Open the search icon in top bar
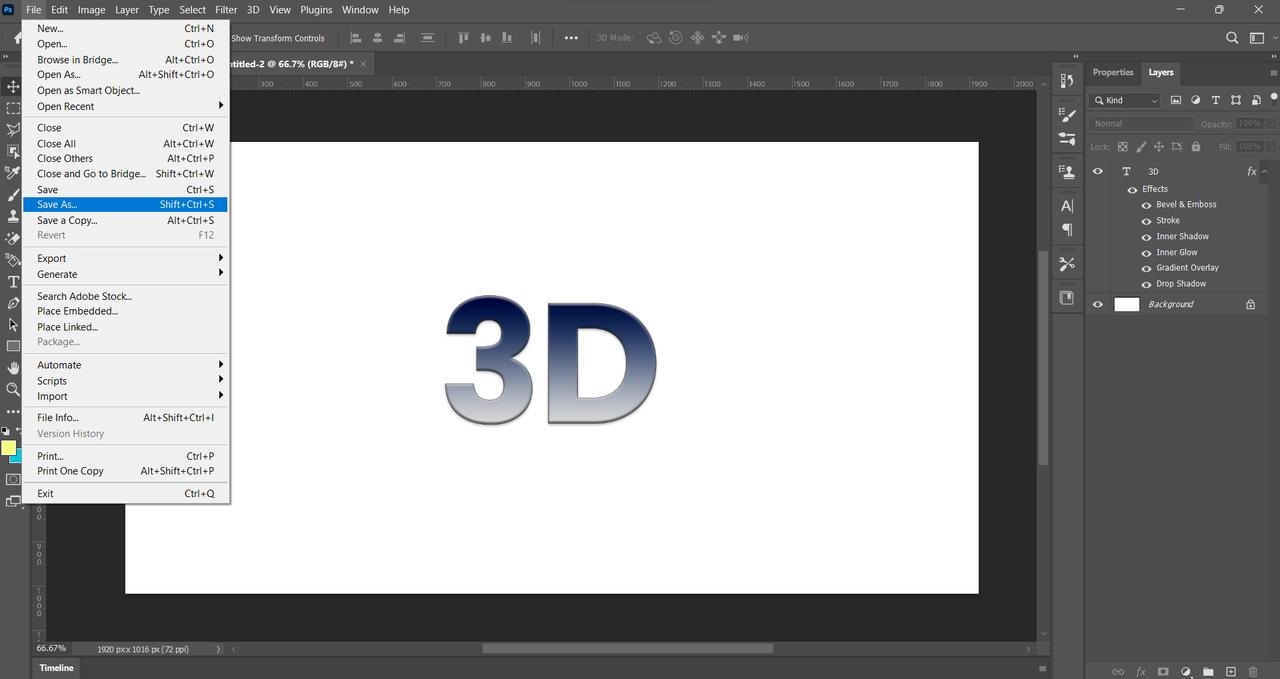The height and width of the screenshot is (679, 1280). coord(1233,38)
